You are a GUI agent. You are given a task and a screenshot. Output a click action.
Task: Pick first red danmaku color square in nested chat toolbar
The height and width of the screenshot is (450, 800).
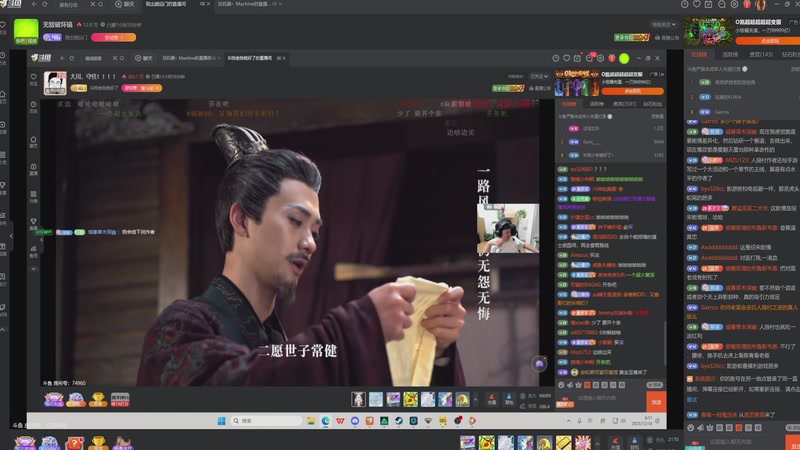click(x=587, y=385)
